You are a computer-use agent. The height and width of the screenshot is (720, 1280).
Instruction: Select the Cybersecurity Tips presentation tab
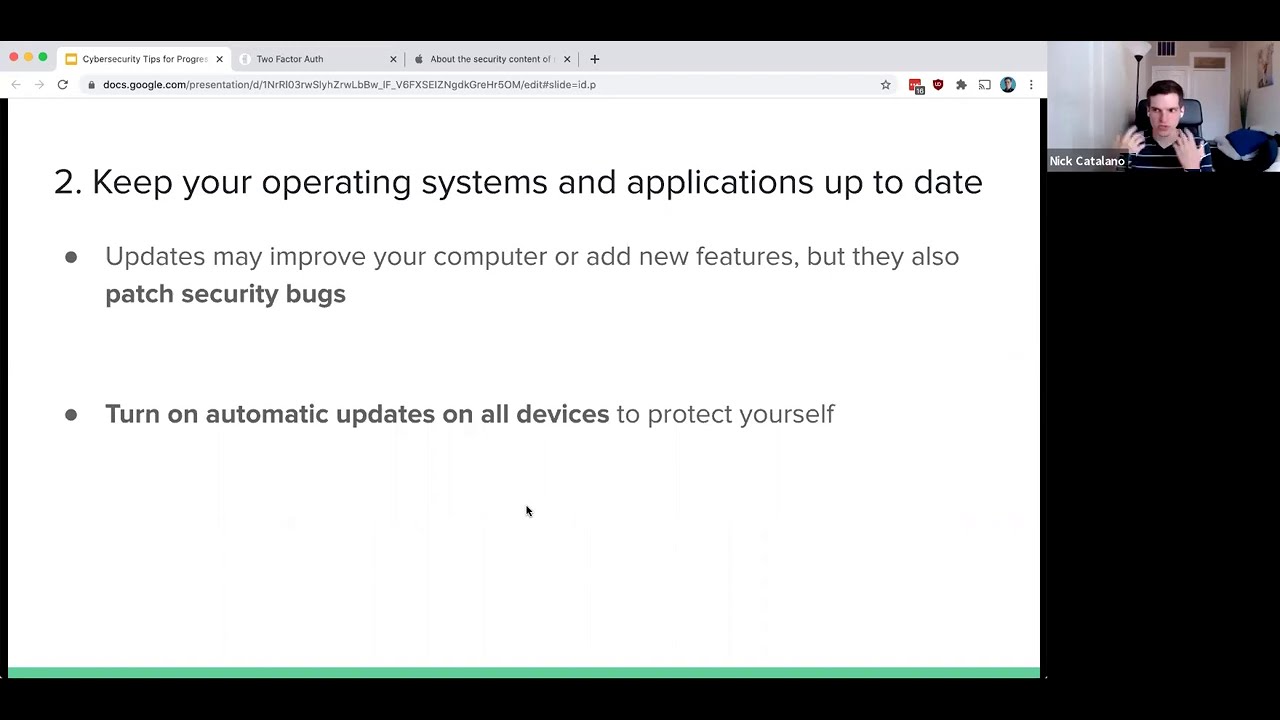pyautogui.click(x=140, y=59)
